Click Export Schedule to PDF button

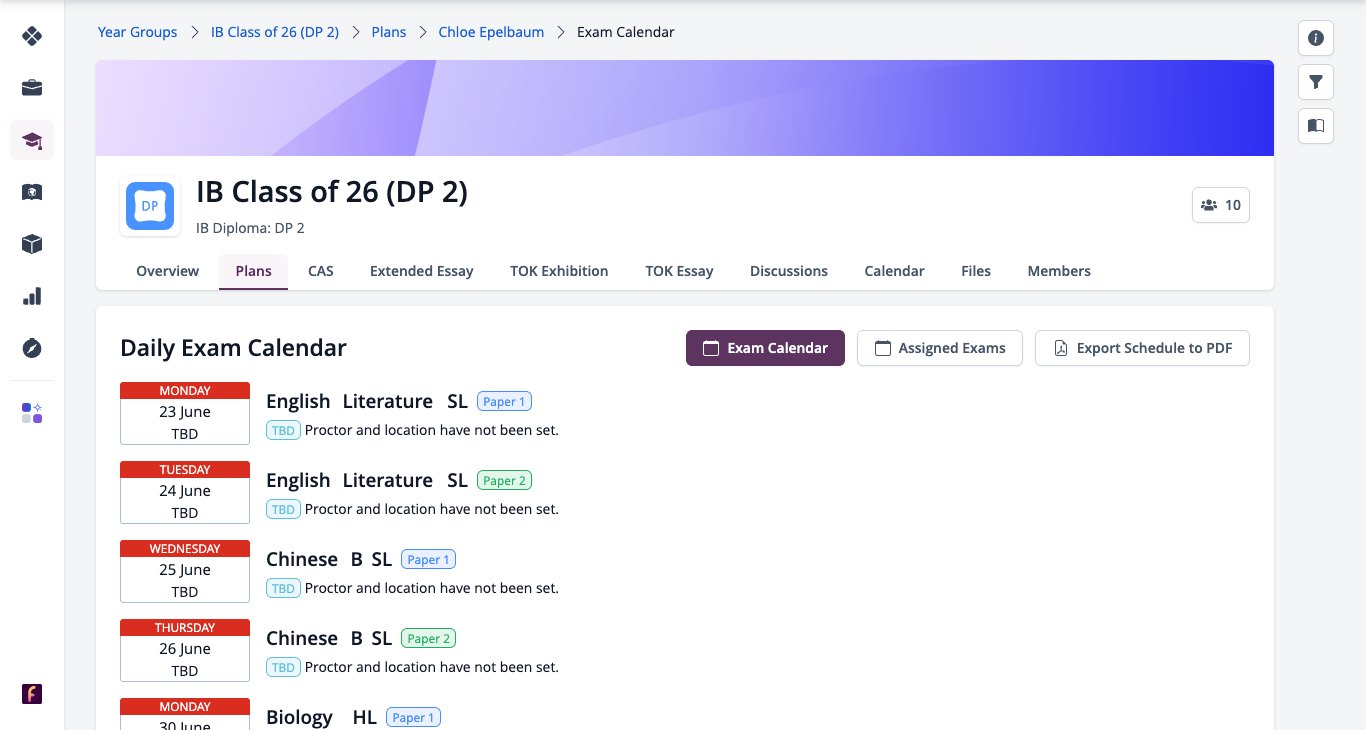tap(1142, 348)
